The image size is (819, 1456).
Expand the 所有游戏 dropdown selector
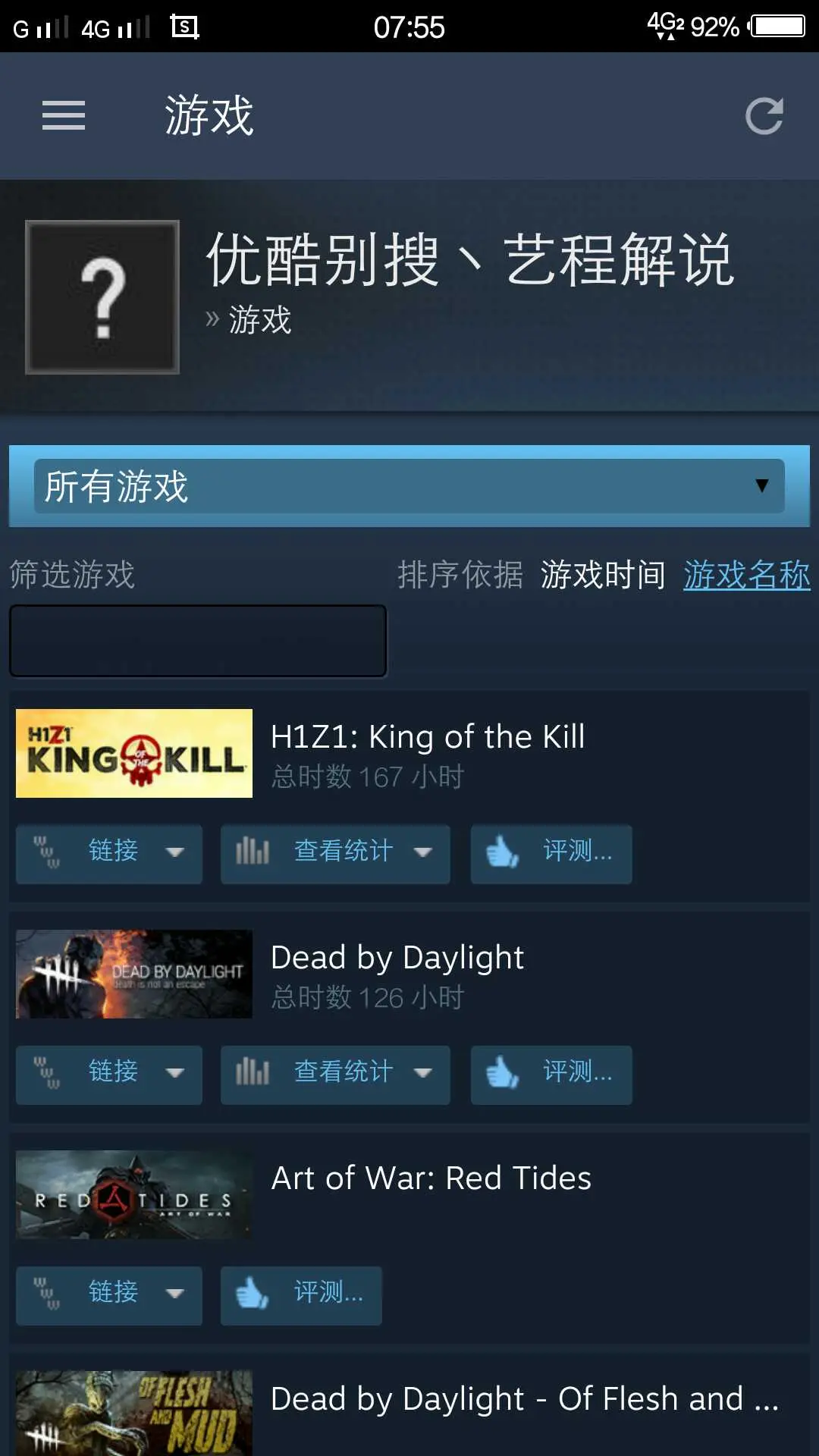pyautogui.click(x=409, y=486)
